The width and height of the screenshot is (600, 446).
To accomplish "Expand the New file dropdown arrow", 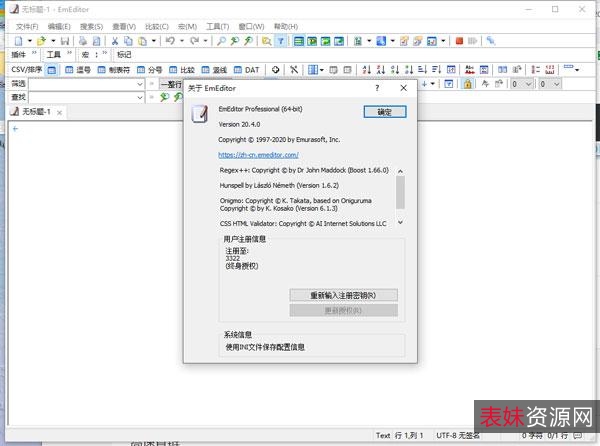I will click(30, 41).
